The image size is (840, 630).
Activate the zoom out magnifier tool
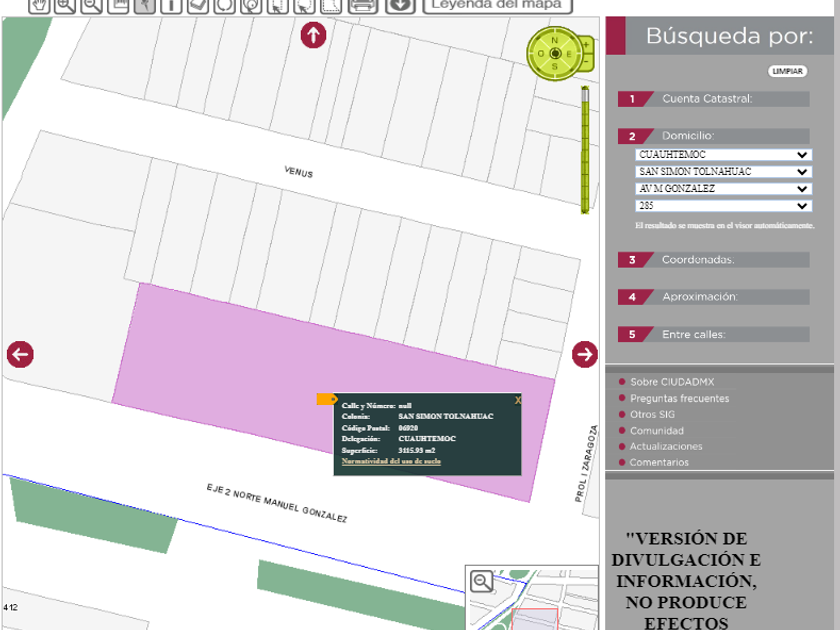pyautogui.click(x=92, y=5)
